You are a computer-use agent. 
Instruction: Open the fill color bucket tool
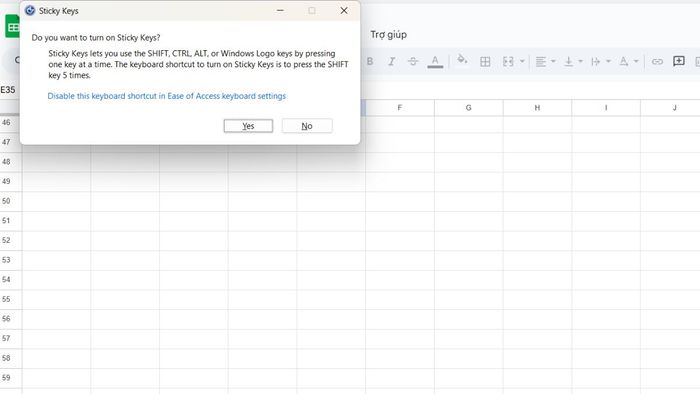(462, 60)
